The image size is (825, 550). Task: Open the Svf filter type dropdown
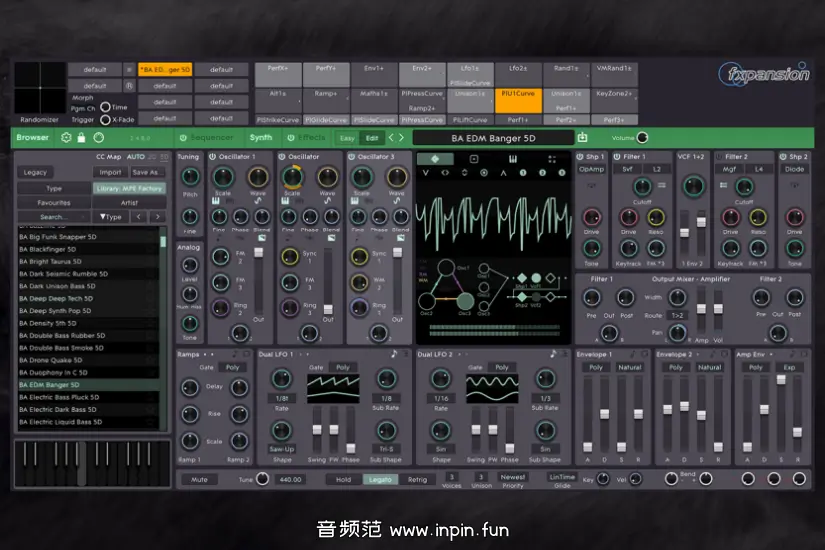627,170
